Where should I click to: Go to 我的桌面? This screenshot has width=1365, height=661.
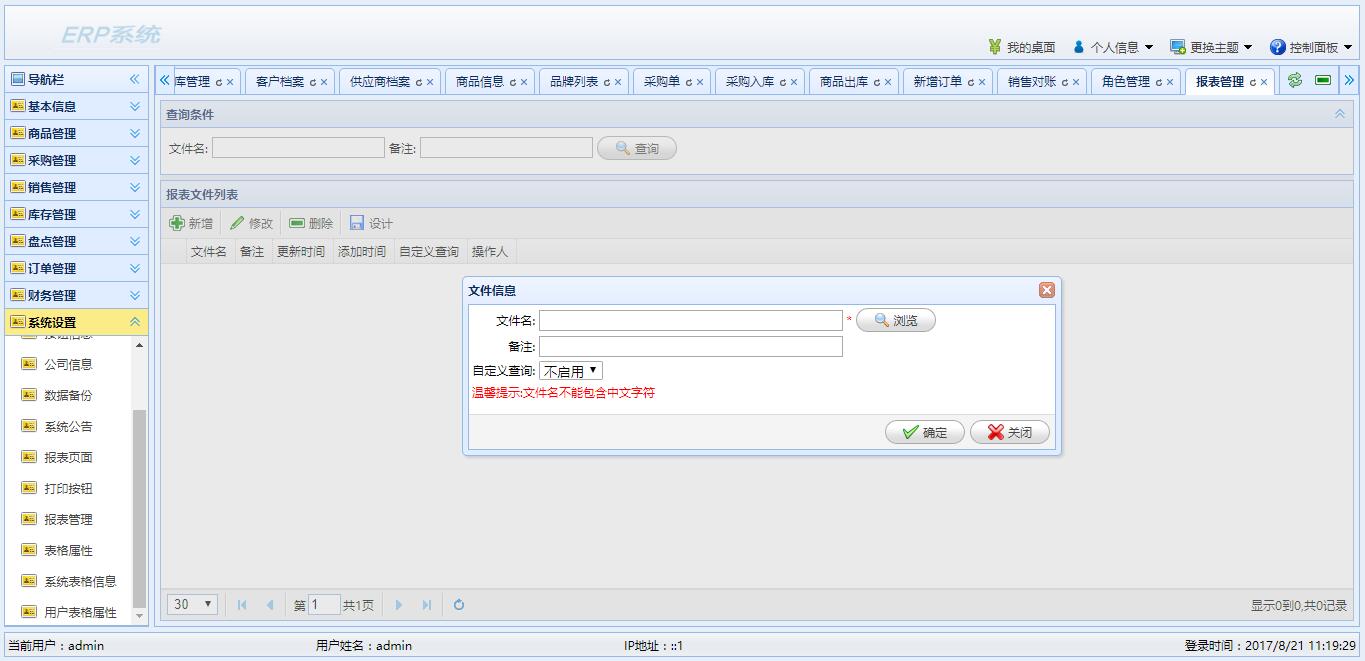1021,47
